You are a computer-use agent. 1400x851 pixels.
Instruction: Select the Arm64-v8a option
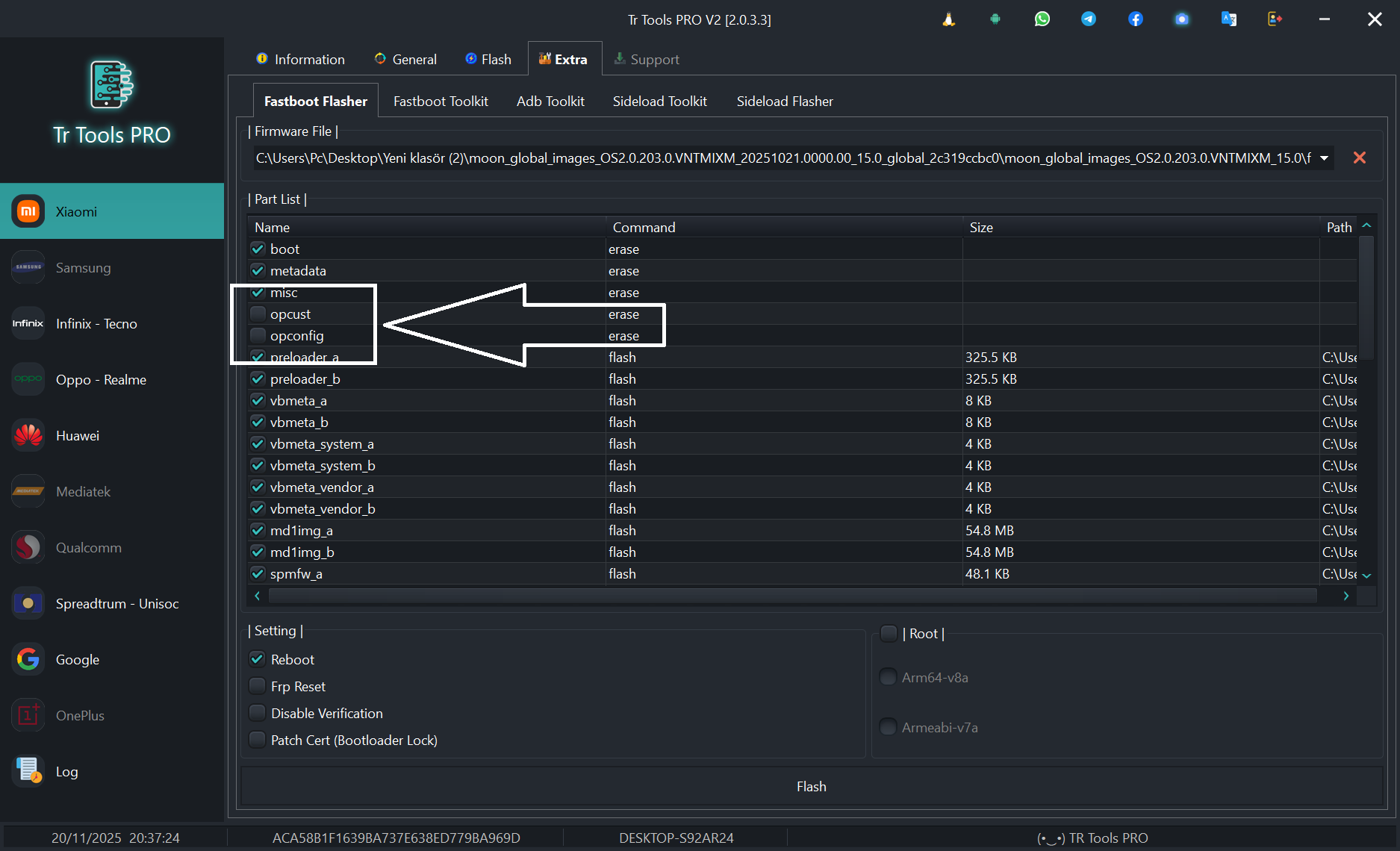point(889,677)
